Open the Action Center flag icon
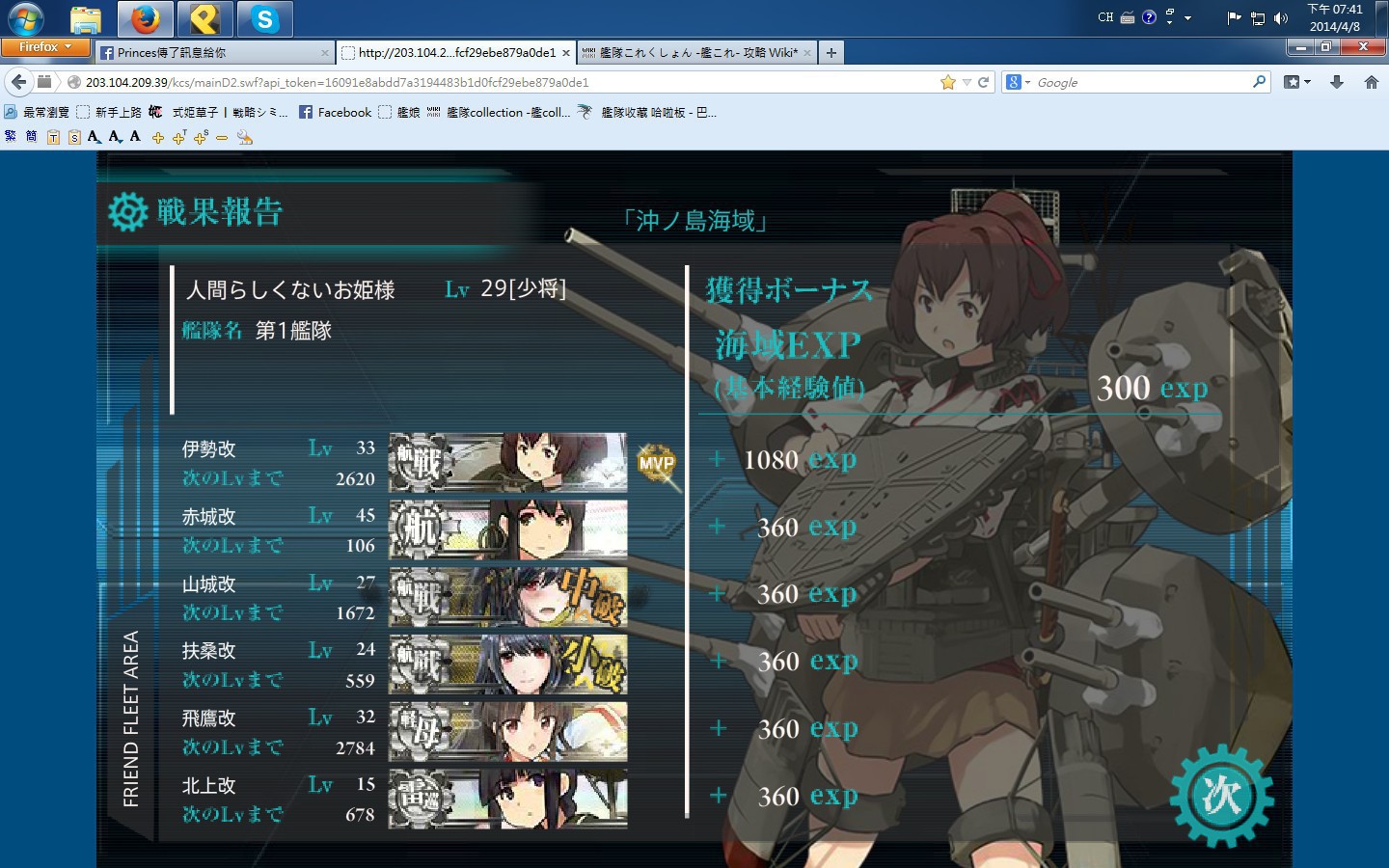This screenshot has height=868, width=1389. pos(1234,18)
